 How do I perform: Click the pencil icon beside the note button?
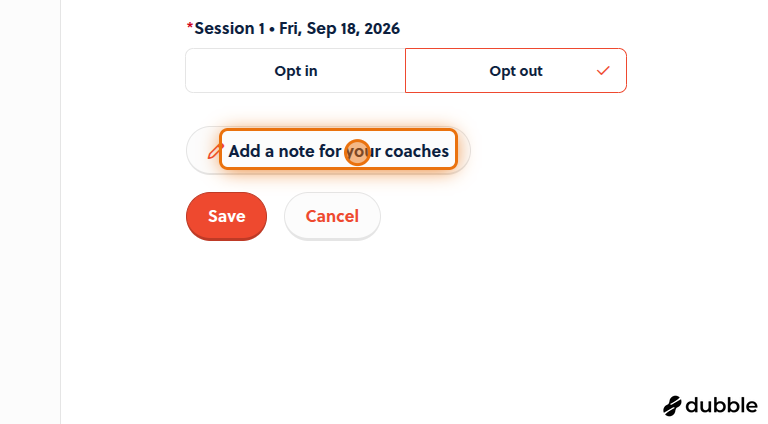(214, 151)
